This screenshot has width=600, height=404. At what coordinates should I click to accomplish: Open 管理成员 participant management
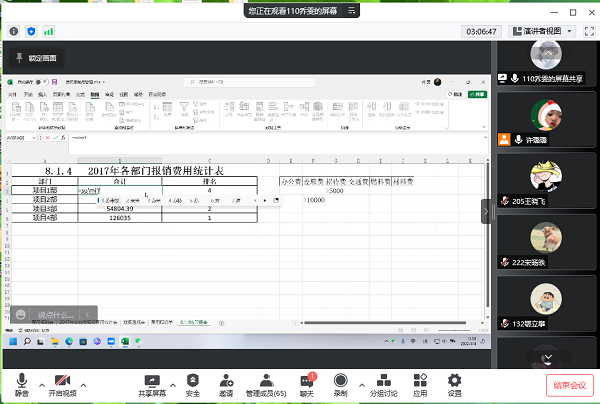tap(266, 382)
